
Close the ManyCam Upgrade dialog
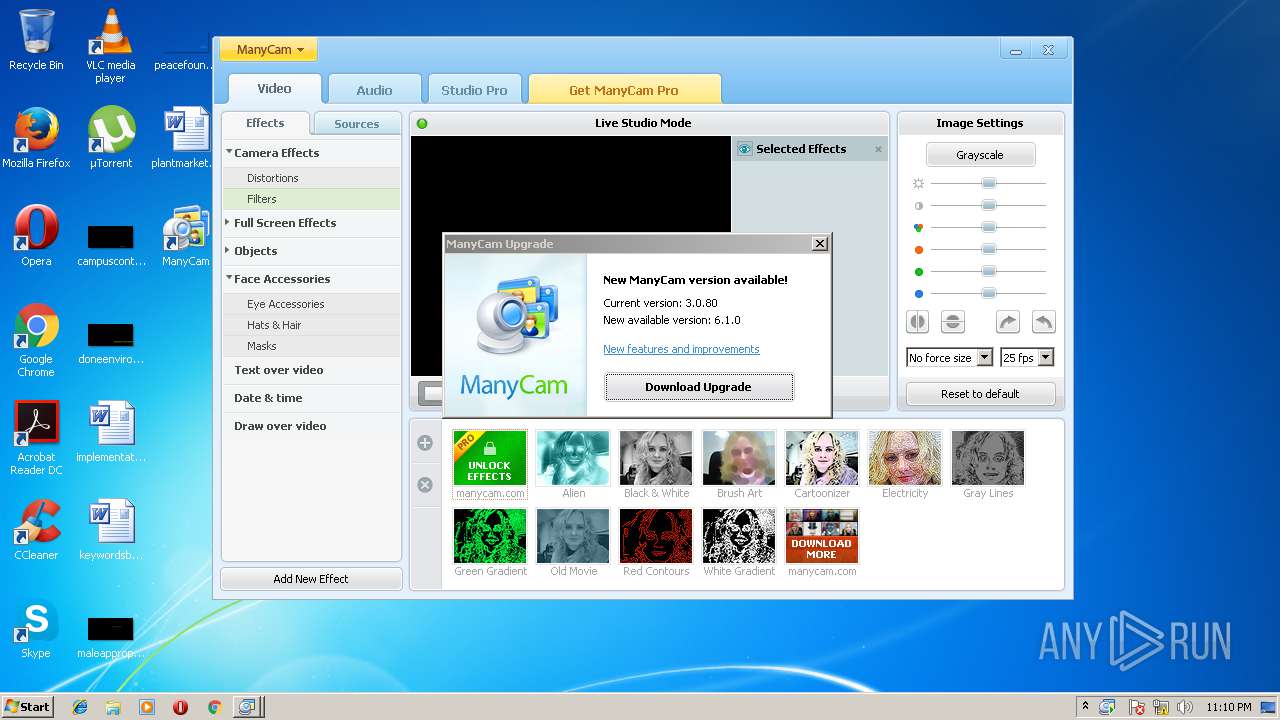820,244
